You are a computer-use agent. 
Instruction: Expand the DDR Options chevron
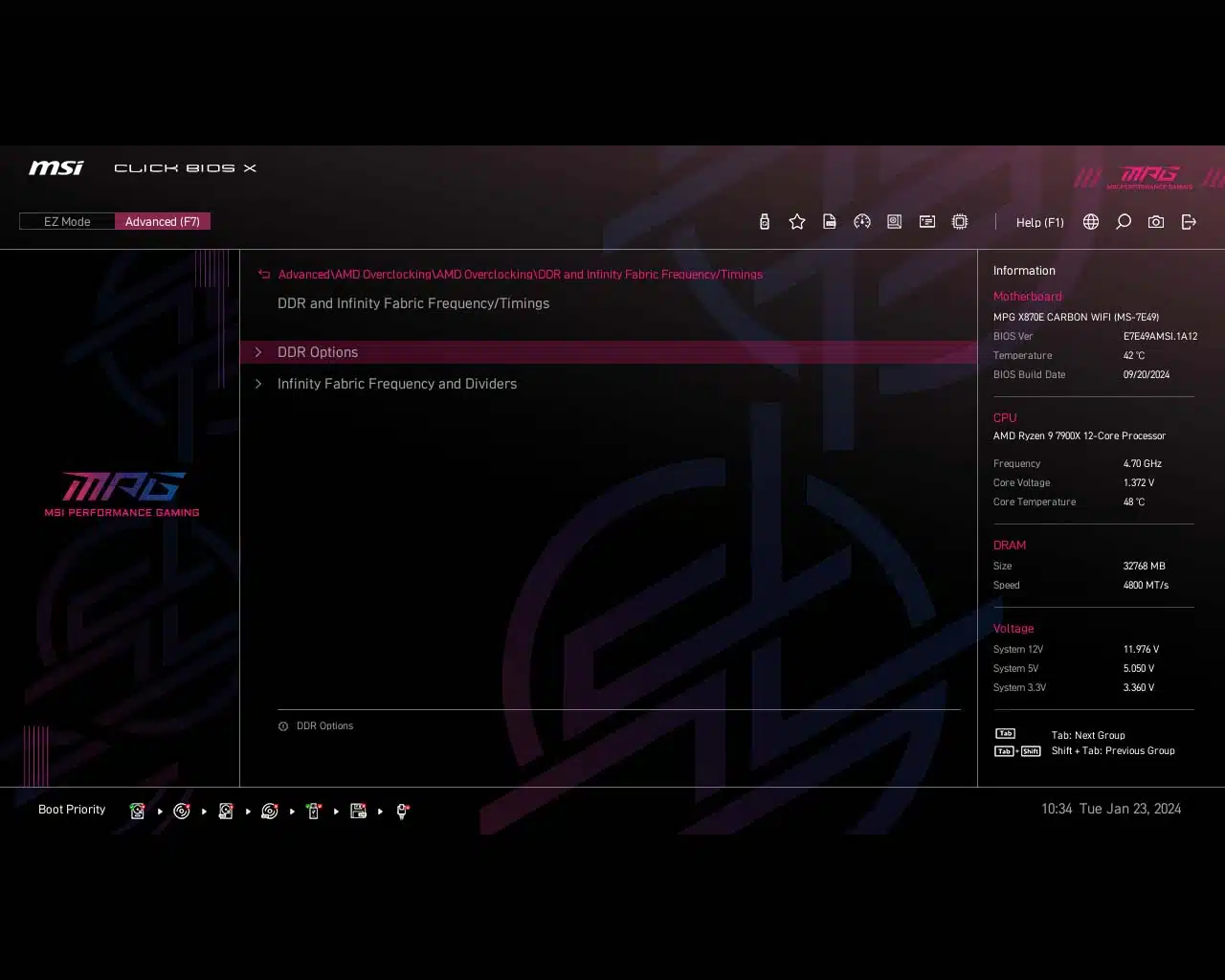pyautogui.click(x=258, y=352)
